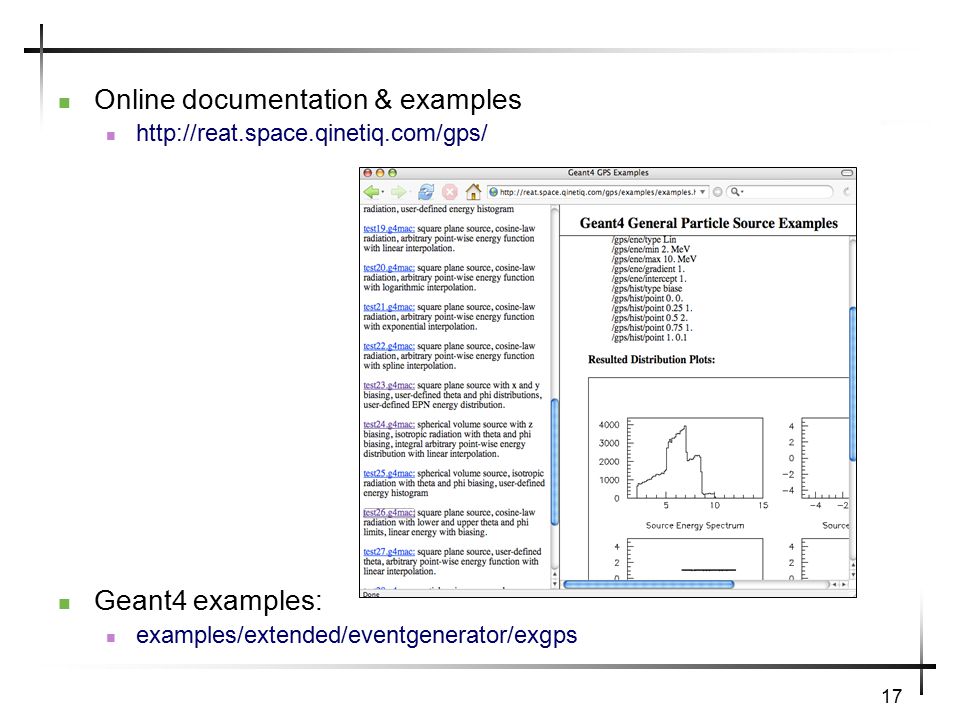
Task: Go to the Home page icon
Action: pyautogui.click(x=473, y=192)
